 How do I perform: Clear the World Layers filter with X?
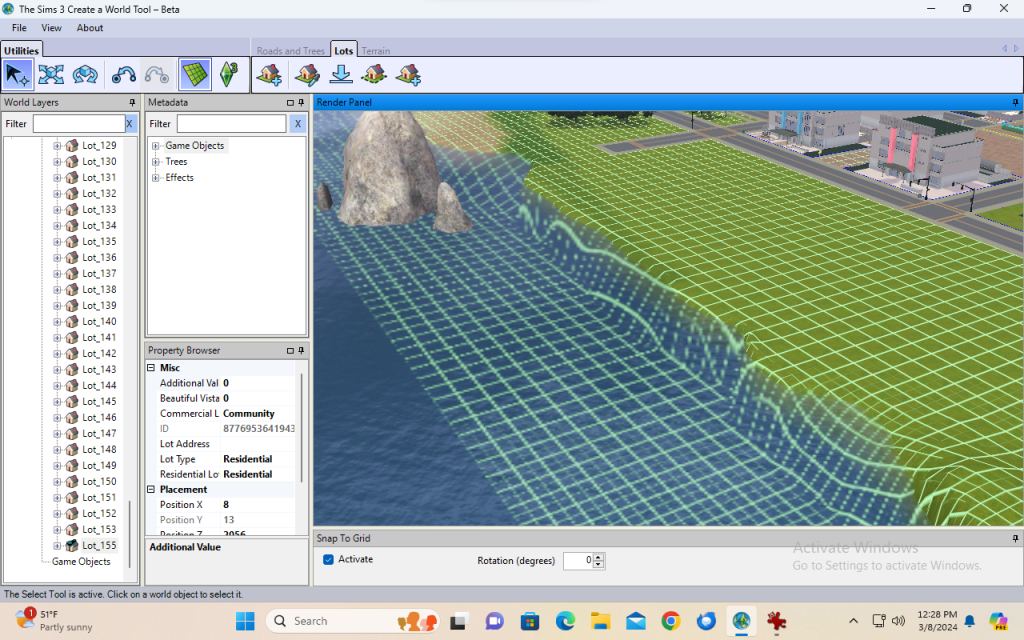pyautogui.click(x=129, y=124)
